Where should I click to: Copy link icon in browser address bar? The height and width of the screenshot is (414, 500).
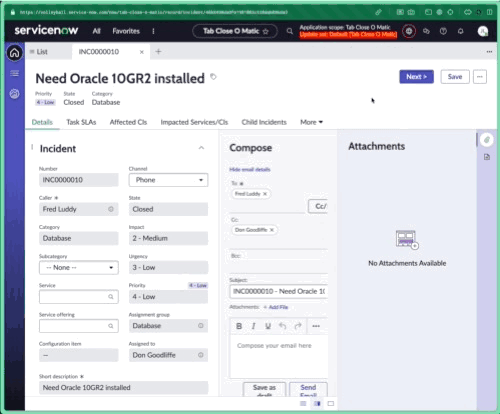coord(378,12)
